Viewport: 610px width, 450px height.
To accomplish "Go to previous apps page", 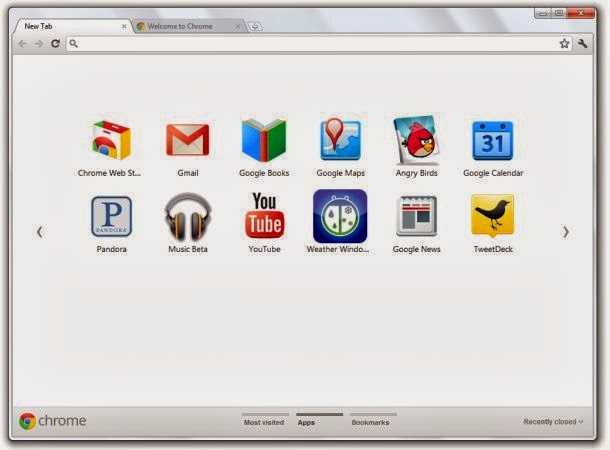I will (x=40, y=232).
